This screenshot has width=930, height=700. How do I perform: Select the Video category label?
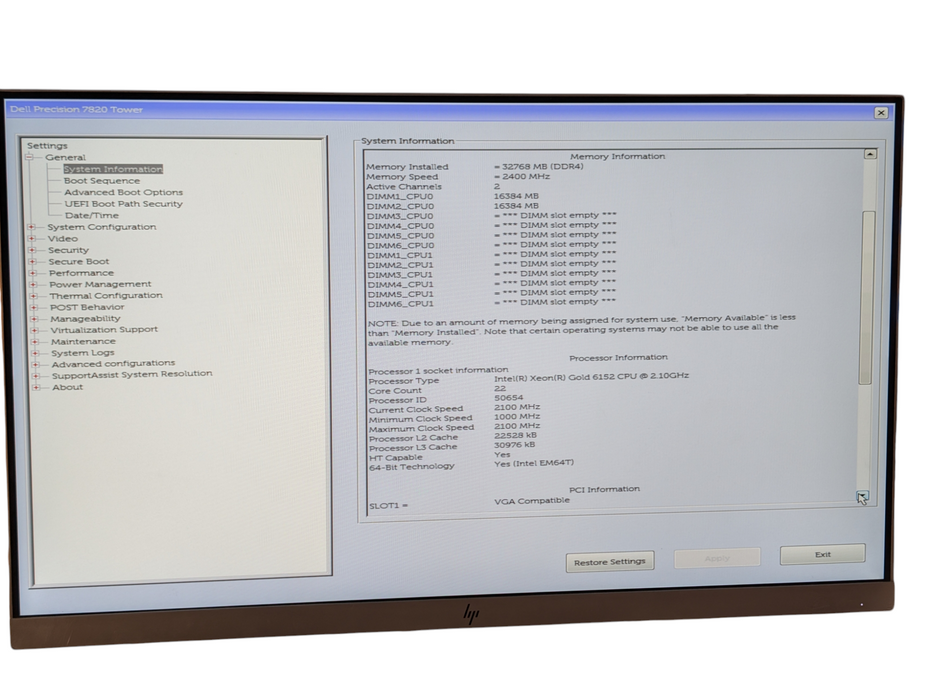63,238
